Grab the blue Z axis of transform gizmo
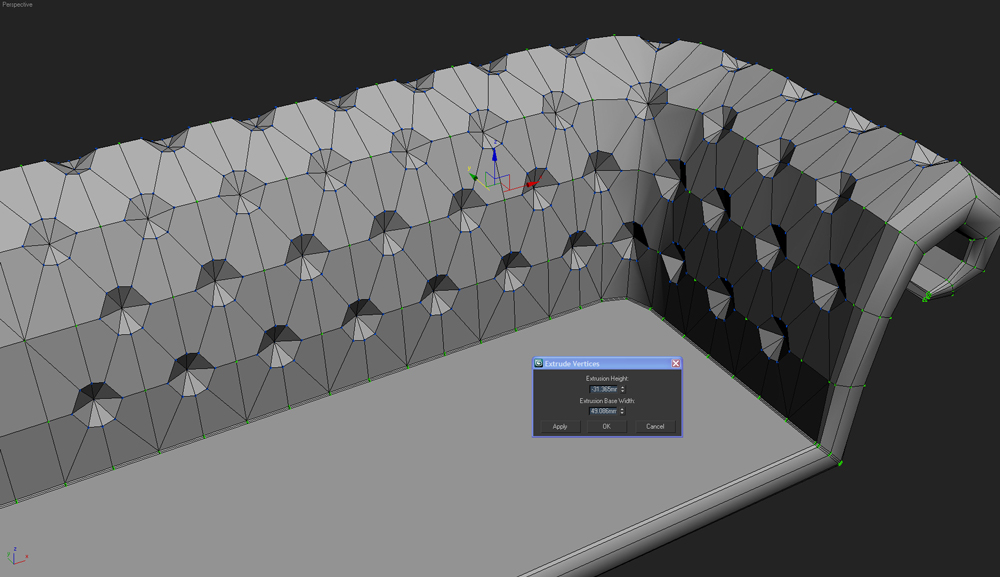 click(494, 158)
